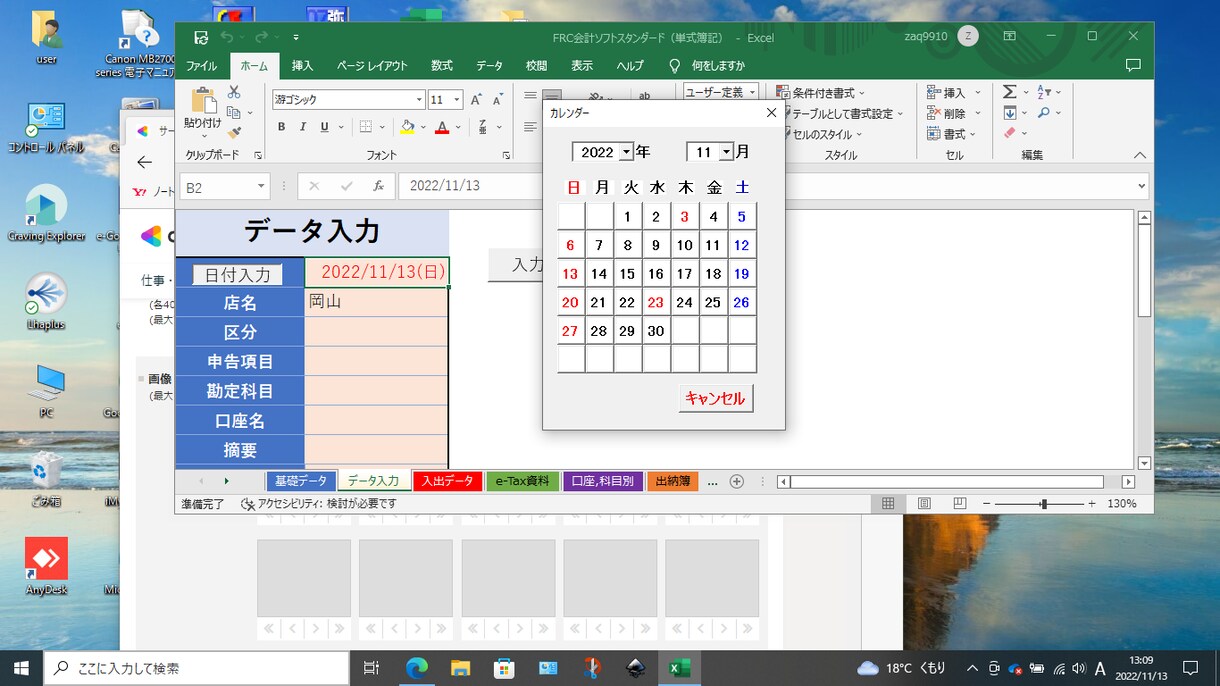Pick day 23 in the calendar
This screenshot has height=686, width=1220.
click(x=656, y=302)
